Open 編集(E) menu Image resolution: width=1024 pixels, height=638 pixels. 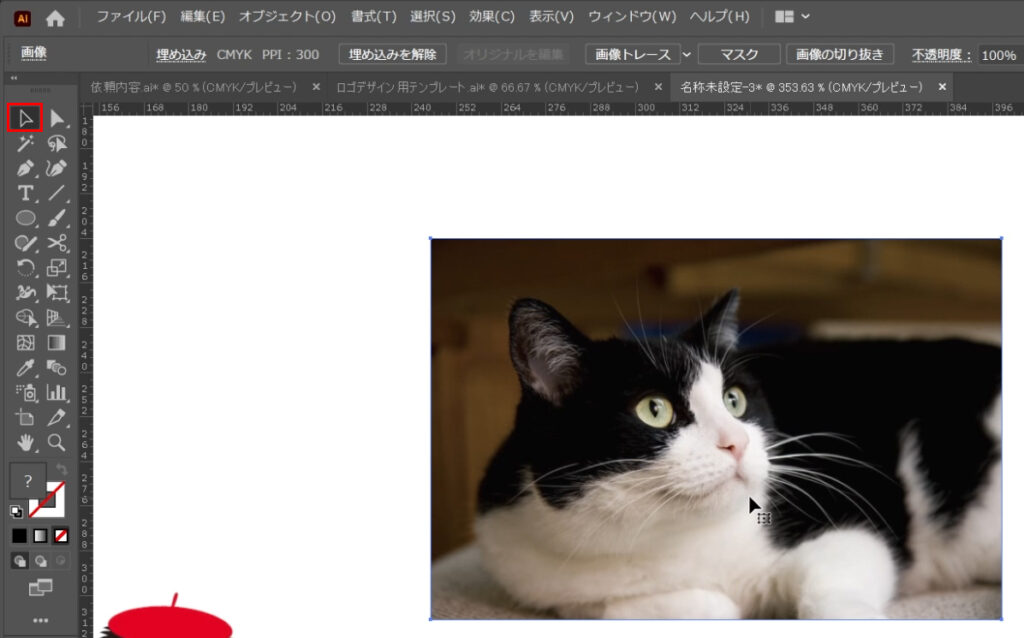point(202,17)
